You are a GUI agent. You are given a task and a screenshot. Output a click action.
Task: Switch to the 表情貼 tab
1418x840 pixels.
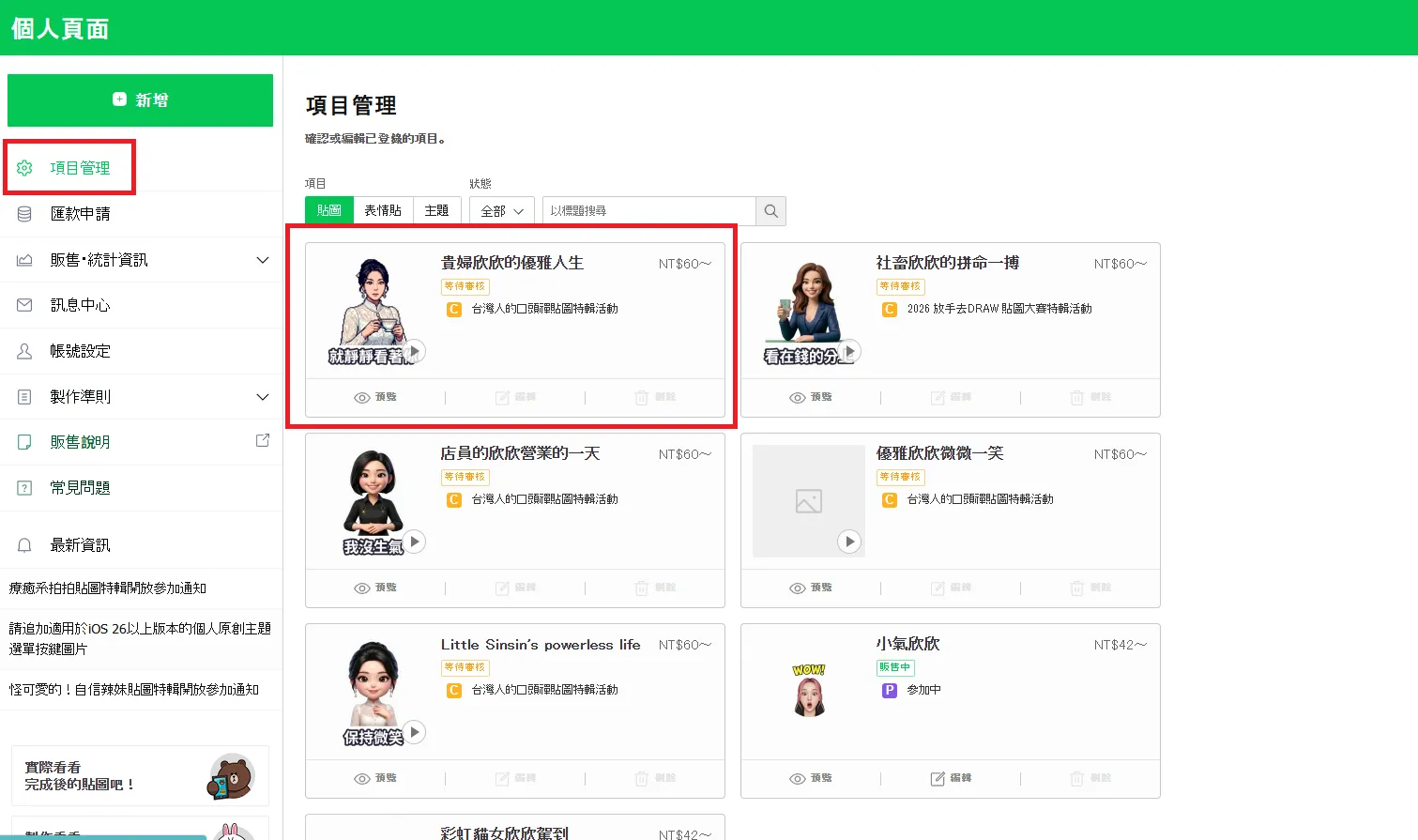(x=383, y=210)
